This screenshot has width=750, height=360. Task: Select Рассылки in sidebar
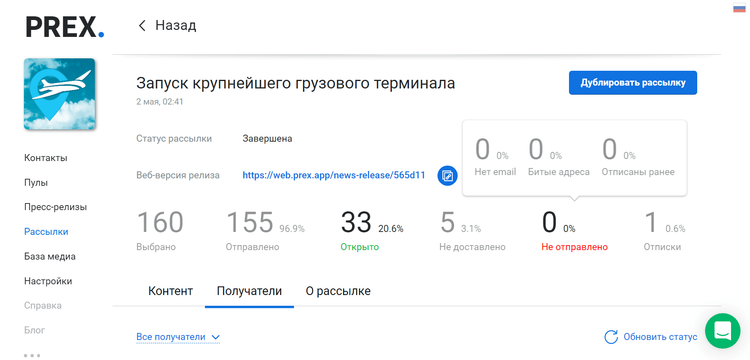(46, 232)
